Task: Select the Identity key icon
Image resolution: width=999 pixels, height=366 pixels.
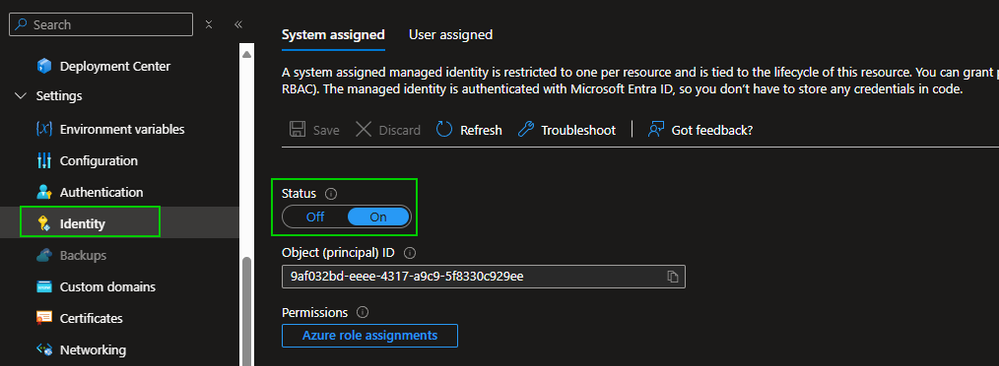Action: (x=44, y=224)
